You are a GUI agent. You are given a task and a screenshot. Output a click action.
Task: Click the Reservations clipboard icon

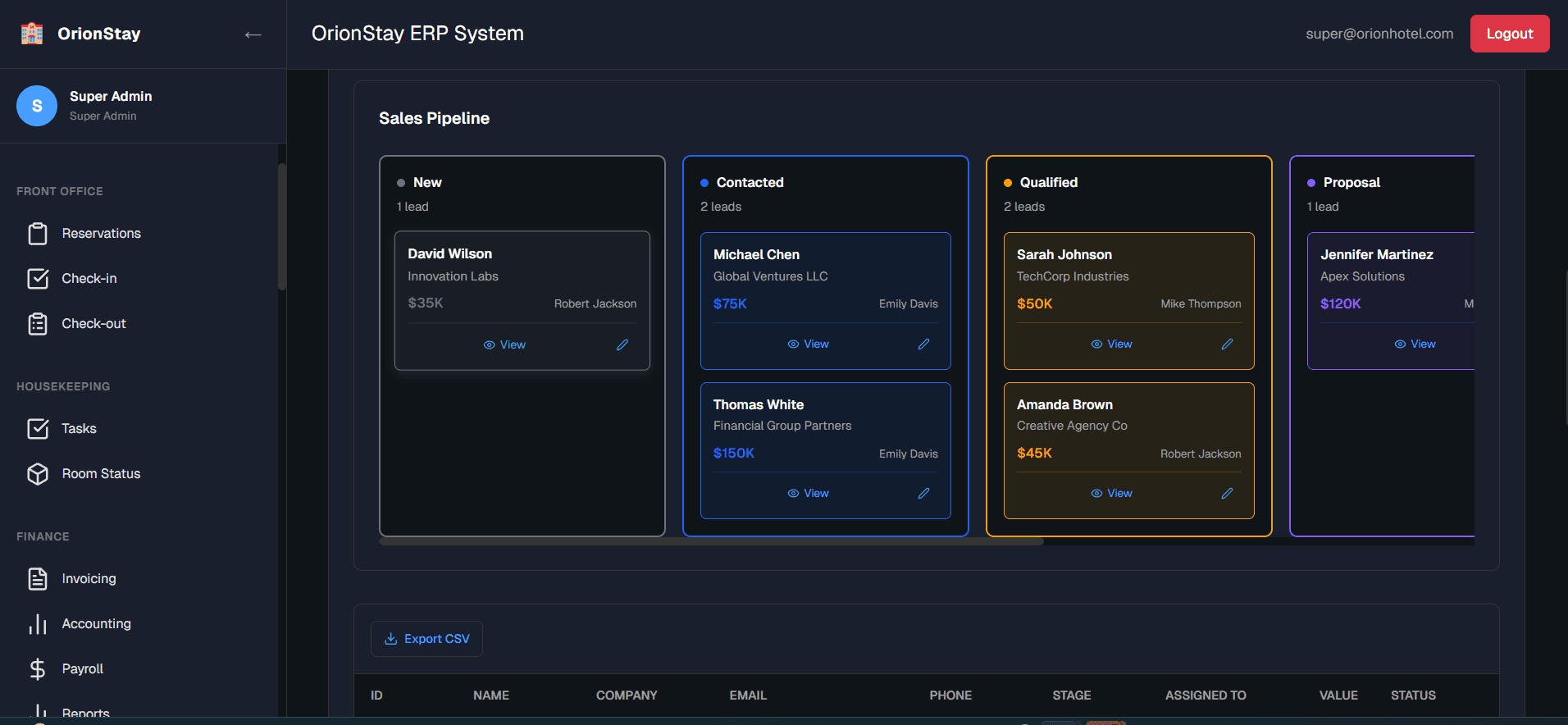coord(38,234)
